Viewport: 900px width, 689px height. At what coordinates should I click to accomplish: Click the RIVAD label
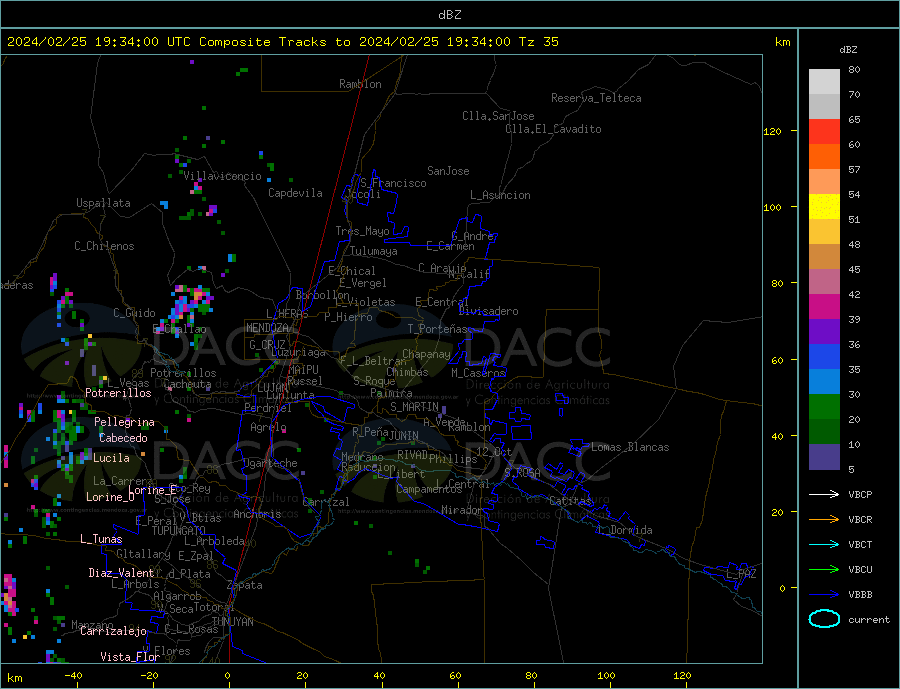tap(413, 455)
